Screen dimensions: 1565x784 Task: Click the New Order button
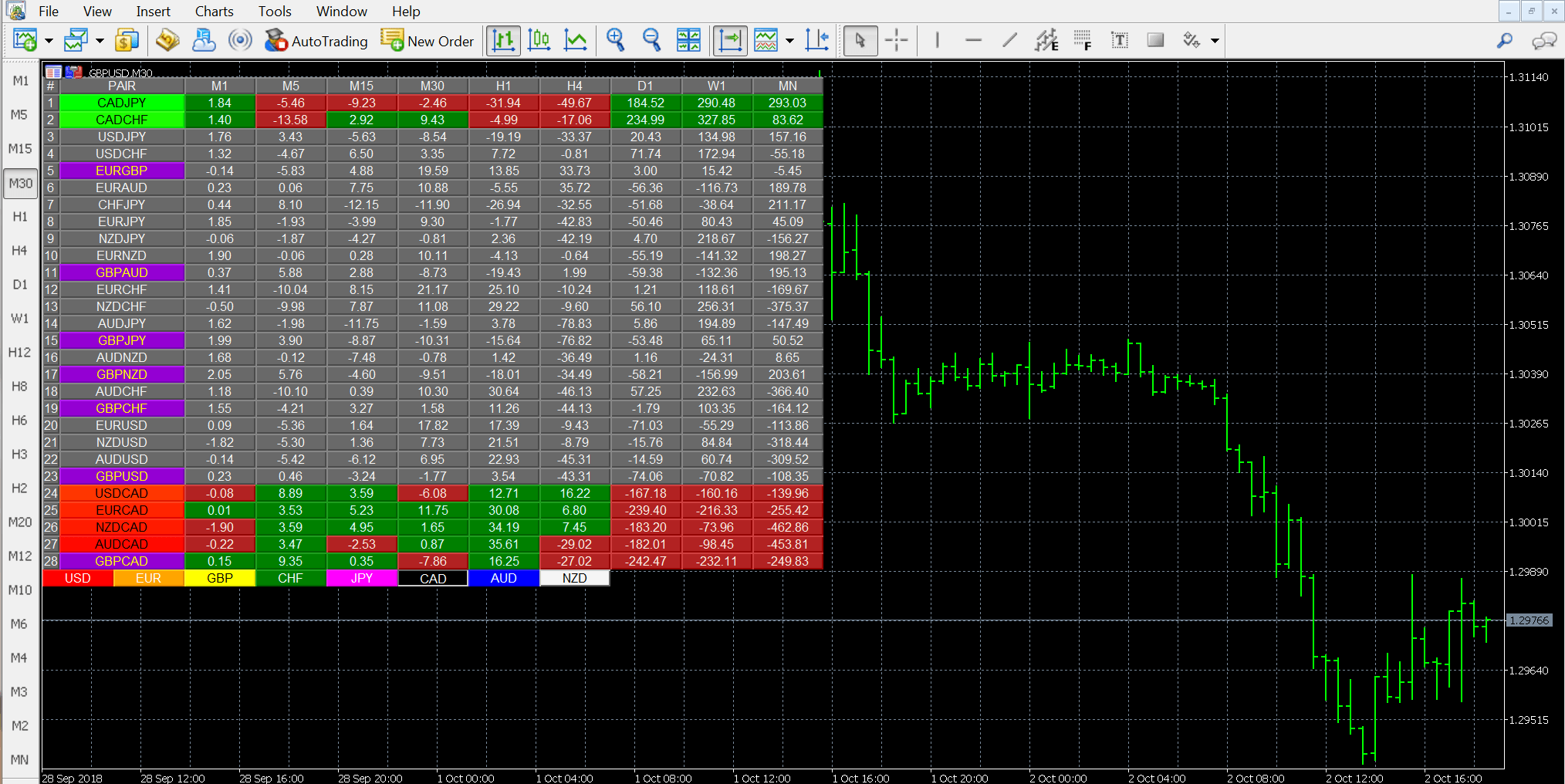(x=428, y=40)
